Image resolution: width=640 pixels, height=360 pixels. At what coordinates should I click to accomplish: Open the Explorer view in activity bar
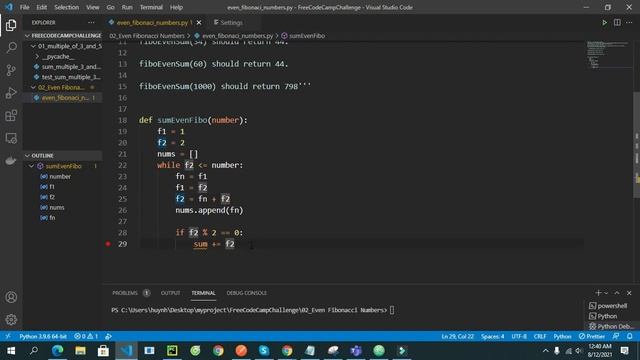[11, 25]
